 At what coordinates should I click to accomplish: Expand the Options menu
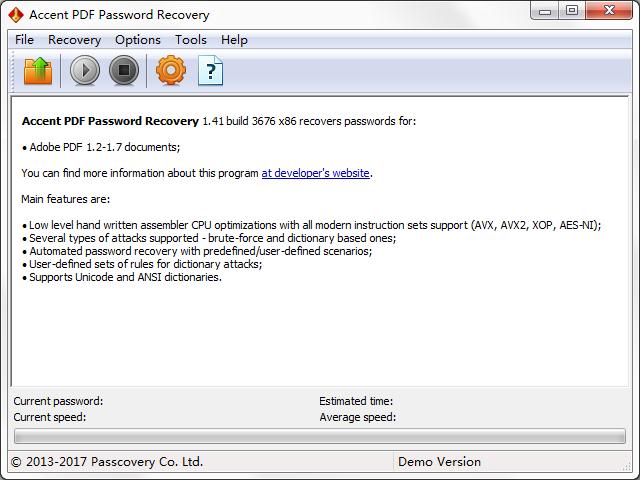(x=137, y=40)
